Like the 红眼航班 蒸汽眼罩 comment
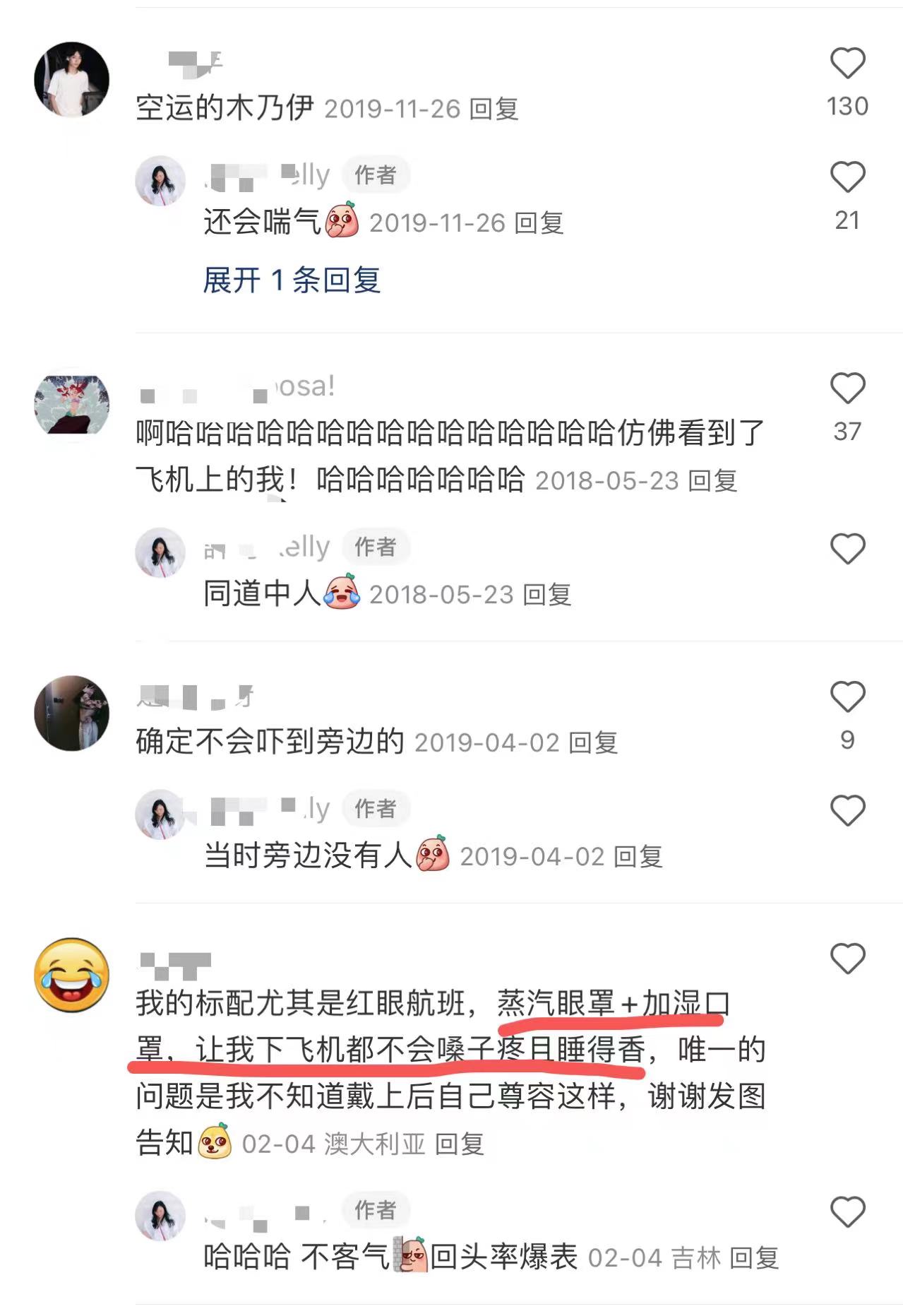The image size is (903, 1316). 847,959
